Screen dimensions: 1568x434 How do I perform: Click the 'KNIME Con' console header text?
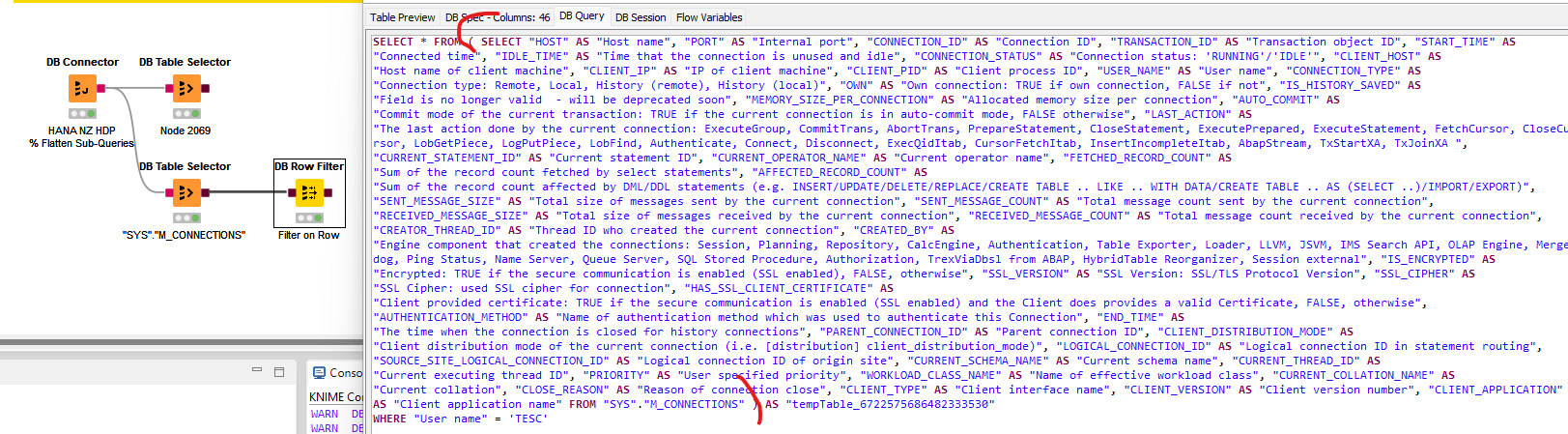click(x=335, y=397)
